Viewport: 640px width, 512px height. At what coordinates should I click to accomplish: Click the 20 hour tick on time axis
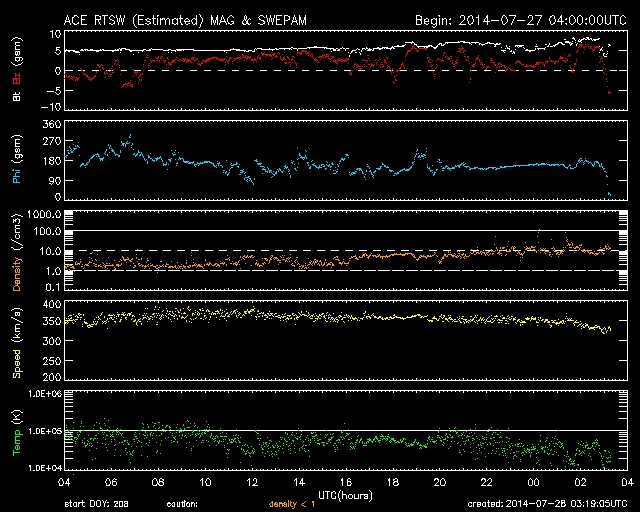tap(440, 481)
